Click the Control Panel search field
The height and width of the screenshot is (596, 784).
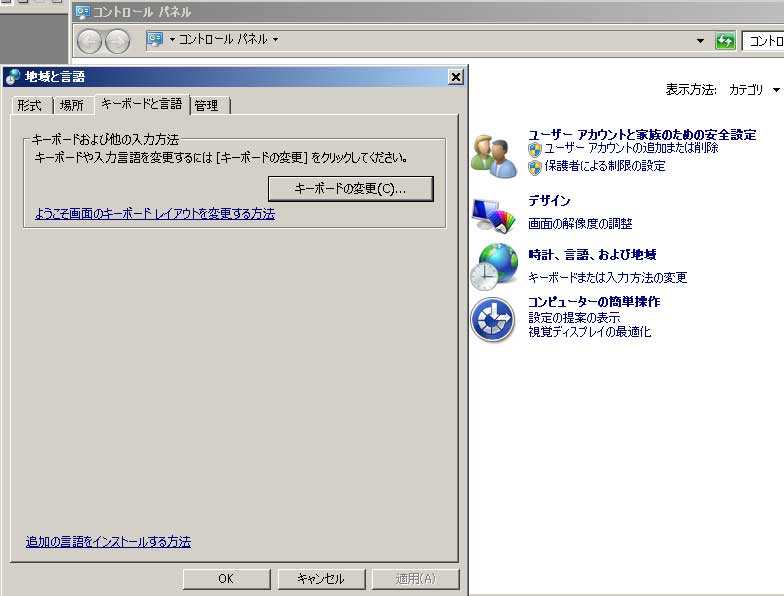[764, 41]
